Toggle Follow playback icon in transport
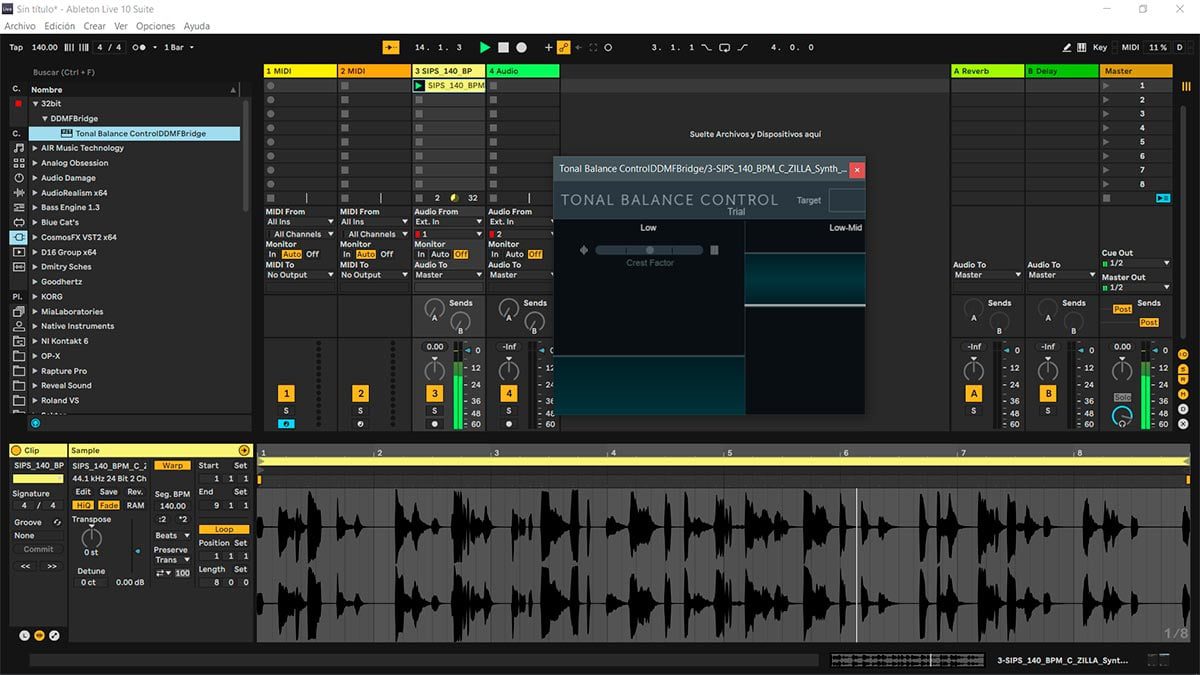The width and height of the screenshot is (1200, 675). coord(390,47)
